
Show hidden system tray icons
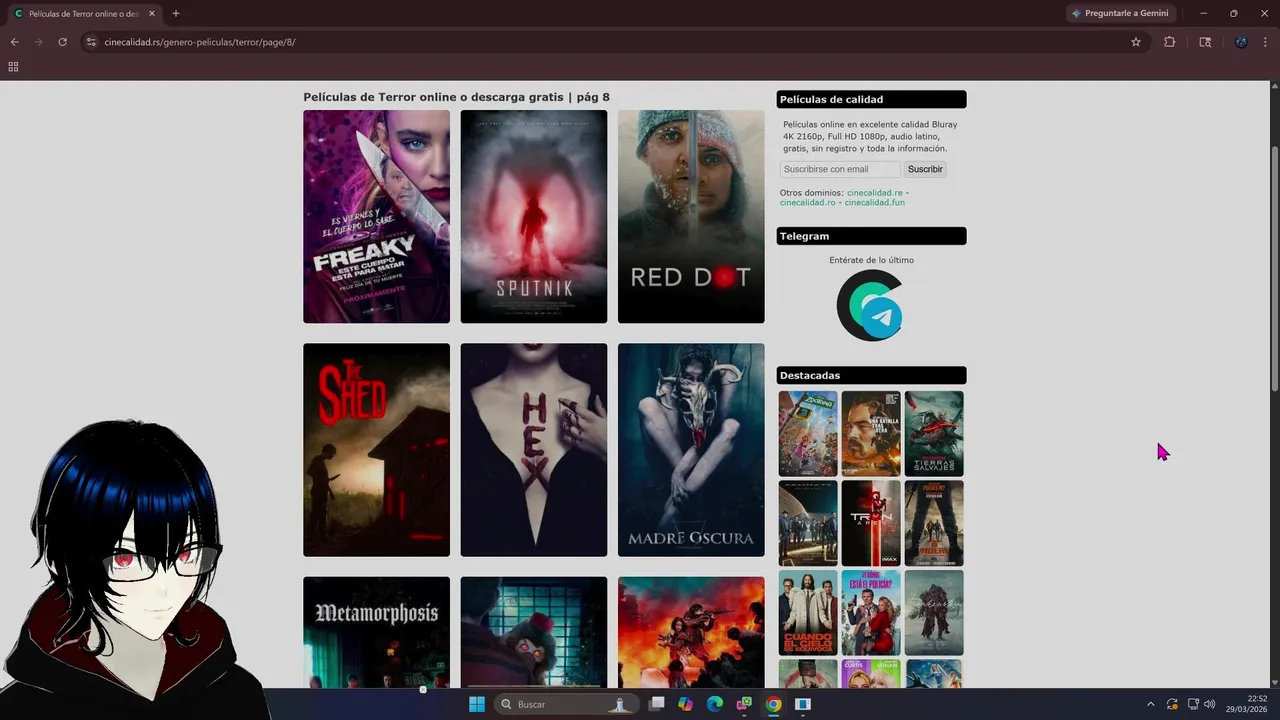1150,704
